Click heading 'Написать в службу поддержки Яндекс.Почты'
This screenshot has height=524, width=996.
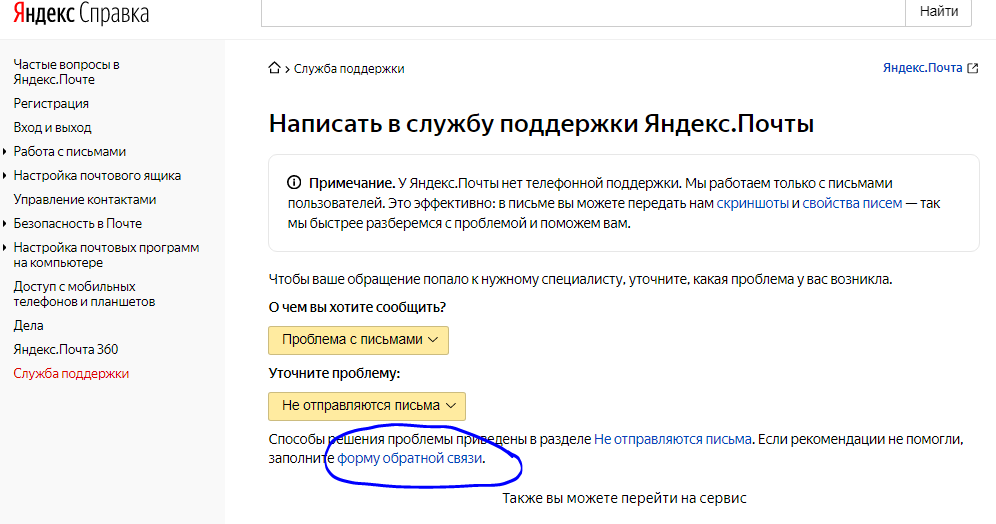[541, 123]
